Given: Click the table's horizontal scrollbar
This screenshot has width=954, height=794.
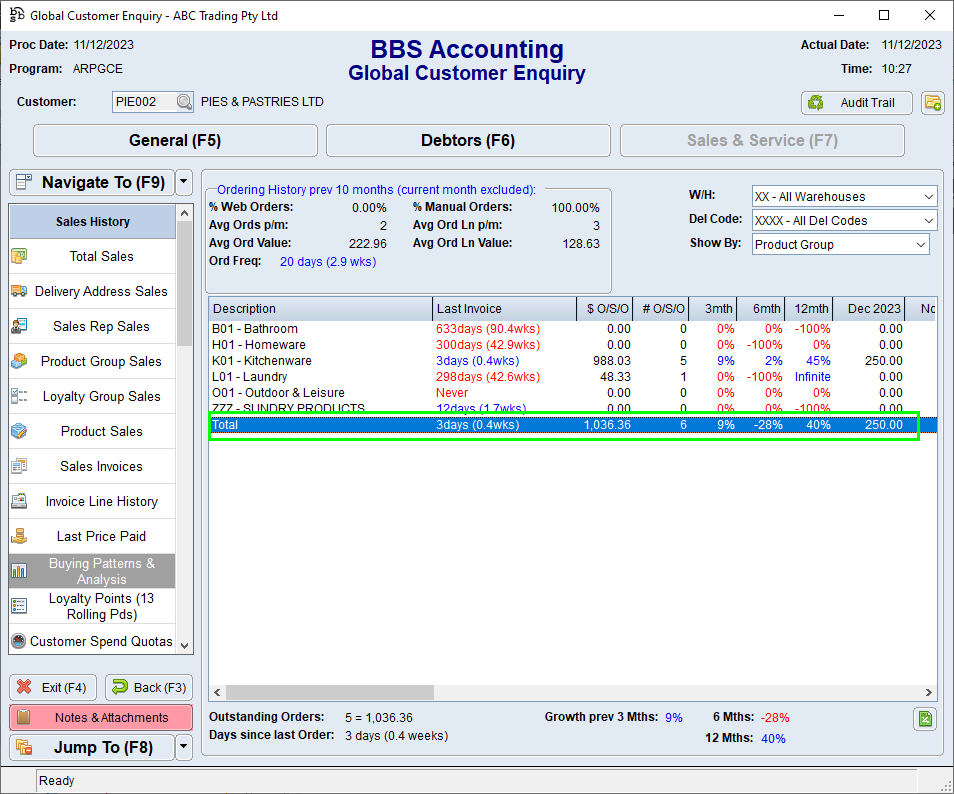Looking at the screenshot, I should point(400,692).
